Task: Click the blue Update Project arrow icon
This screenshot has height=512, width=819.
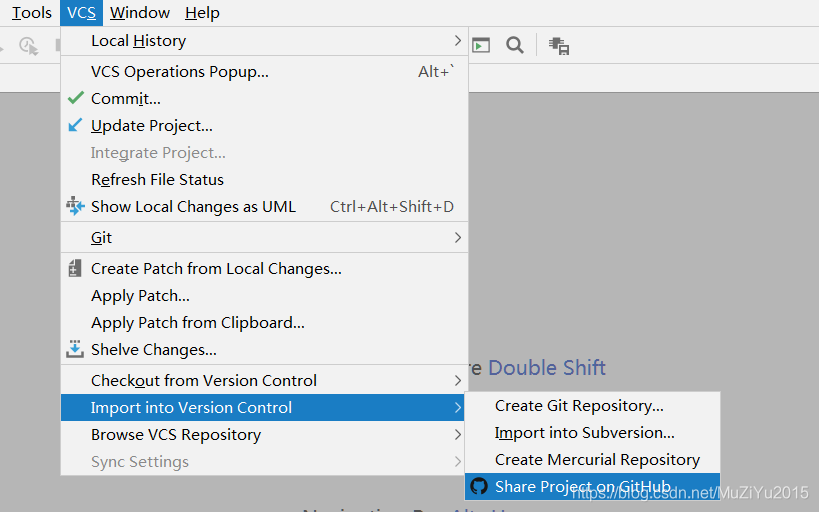Action: 75,125
